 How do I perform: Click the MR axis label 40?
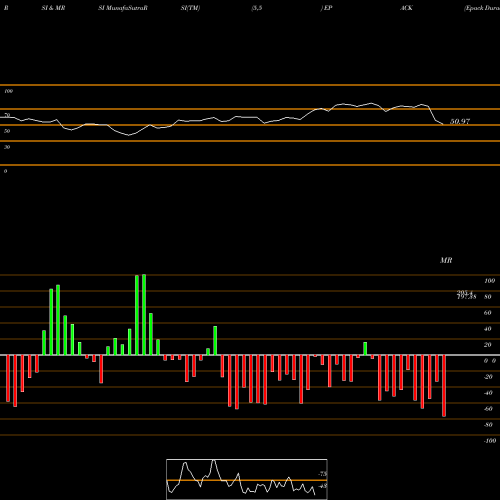[x=488, y=329]
